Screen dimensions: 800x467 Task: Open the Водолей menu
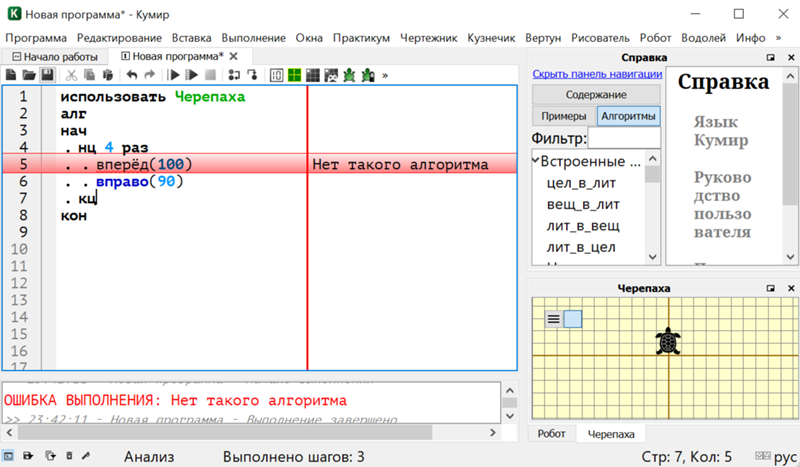703,38
